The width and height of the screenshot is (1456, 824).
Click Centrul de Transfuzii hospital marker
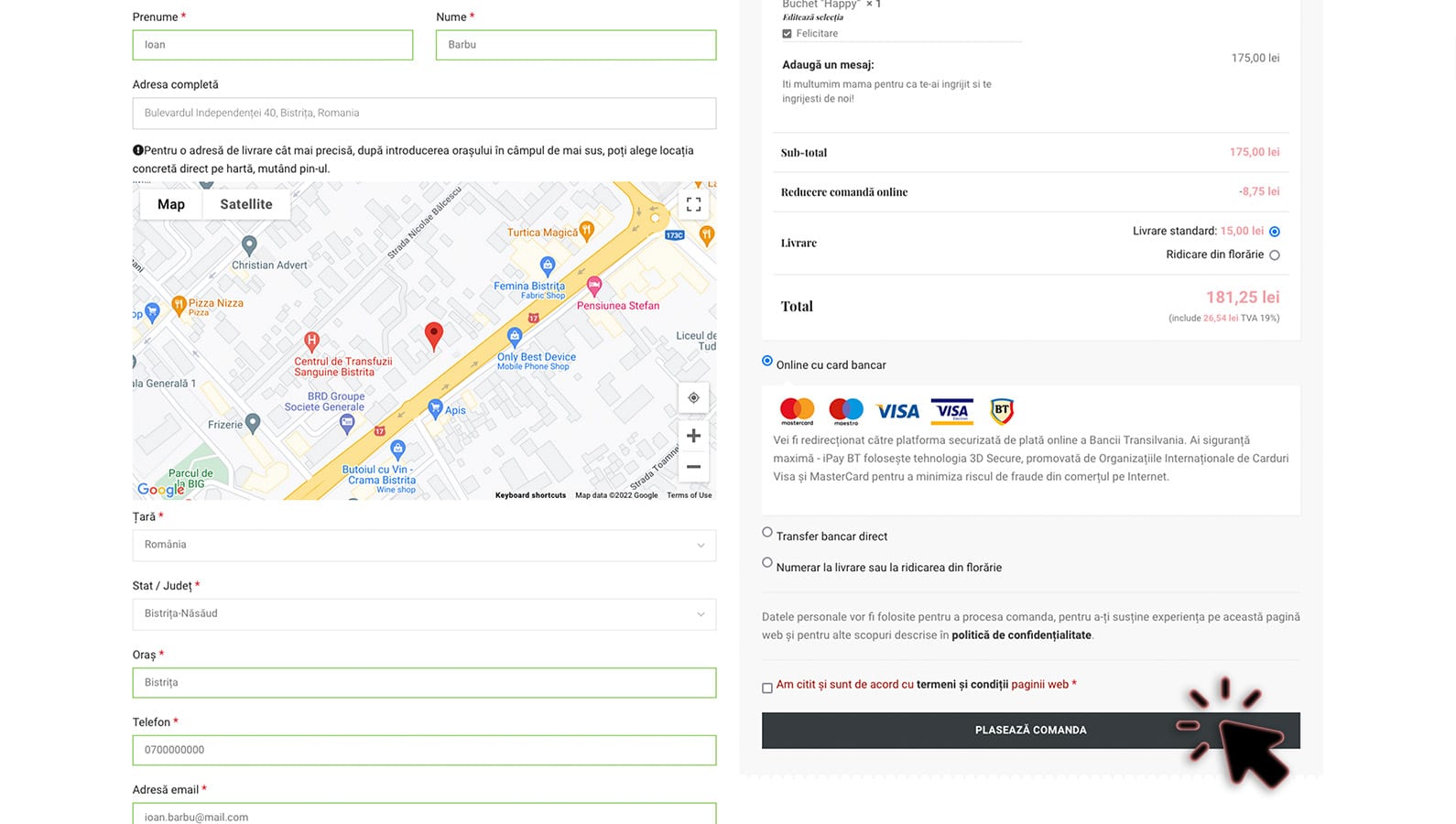tap(311, 342)
